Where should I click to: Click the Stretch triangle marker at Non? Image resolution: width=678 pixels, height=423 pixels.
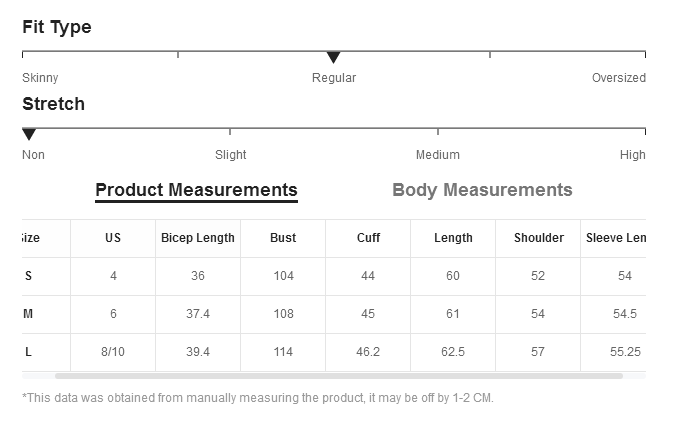pyautogui.click(x=29, y=134)
